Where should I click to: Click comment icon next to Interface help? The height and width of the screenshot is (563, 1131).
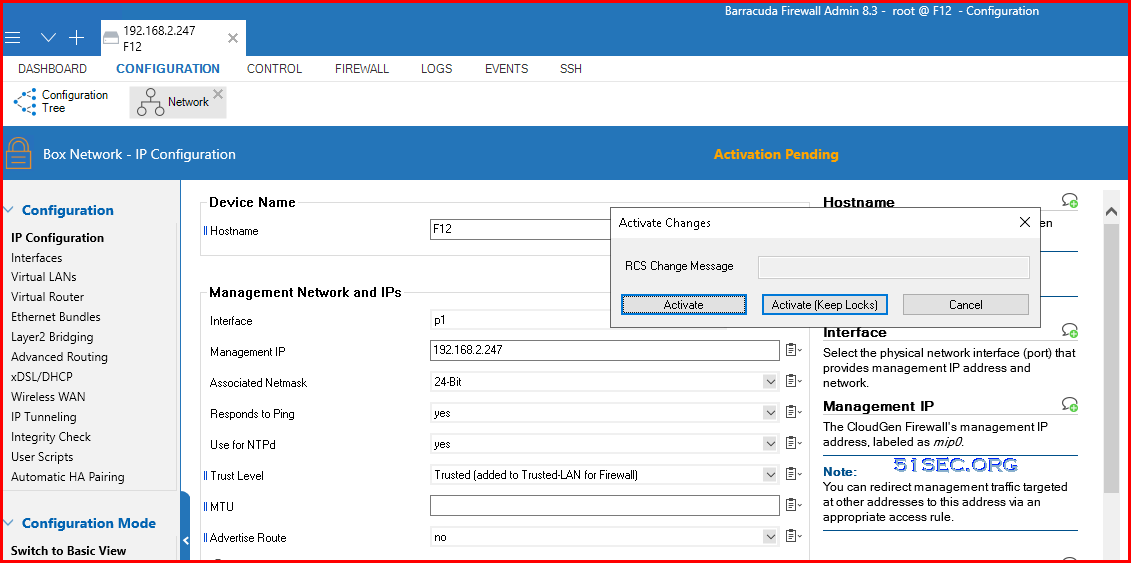(x=1070, y=330)
